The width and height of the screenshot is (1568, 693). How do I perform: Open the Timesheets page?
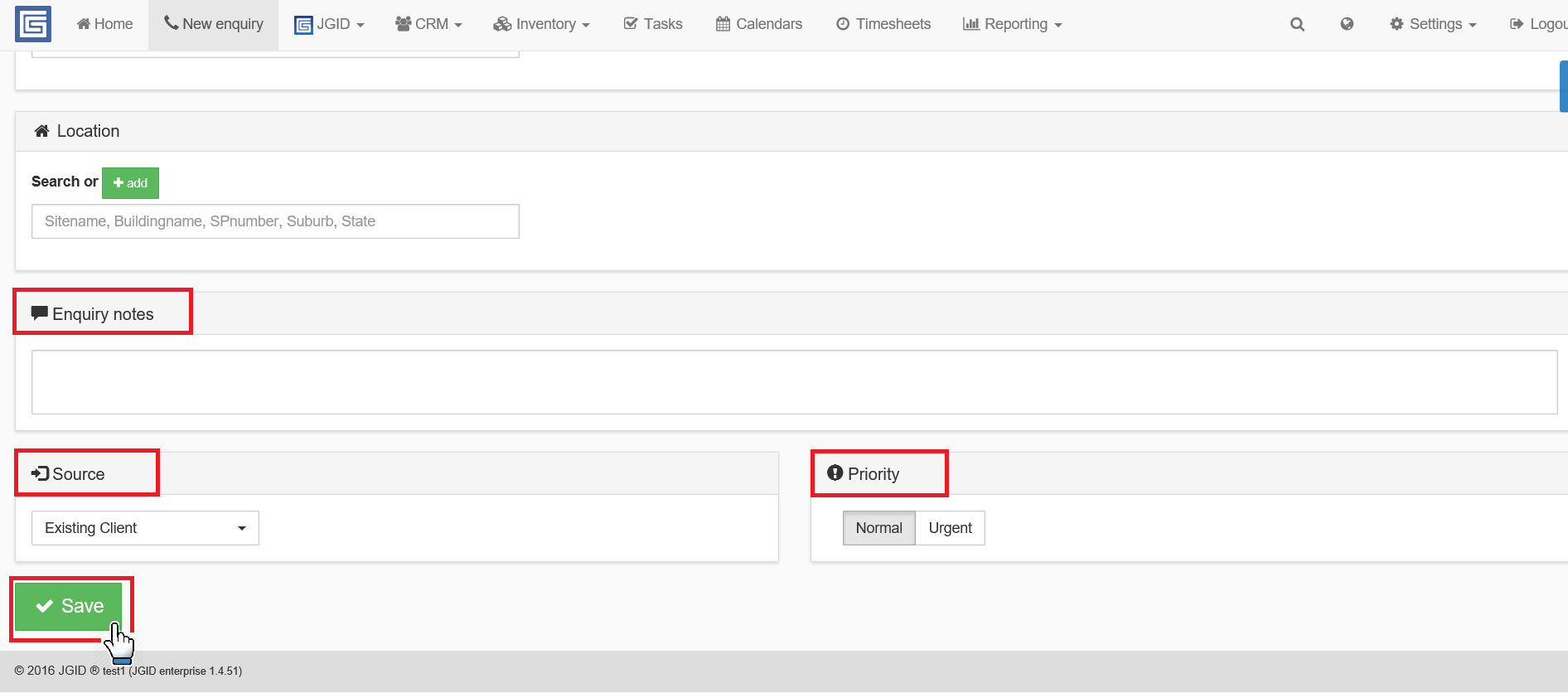(x=883, y=24)
